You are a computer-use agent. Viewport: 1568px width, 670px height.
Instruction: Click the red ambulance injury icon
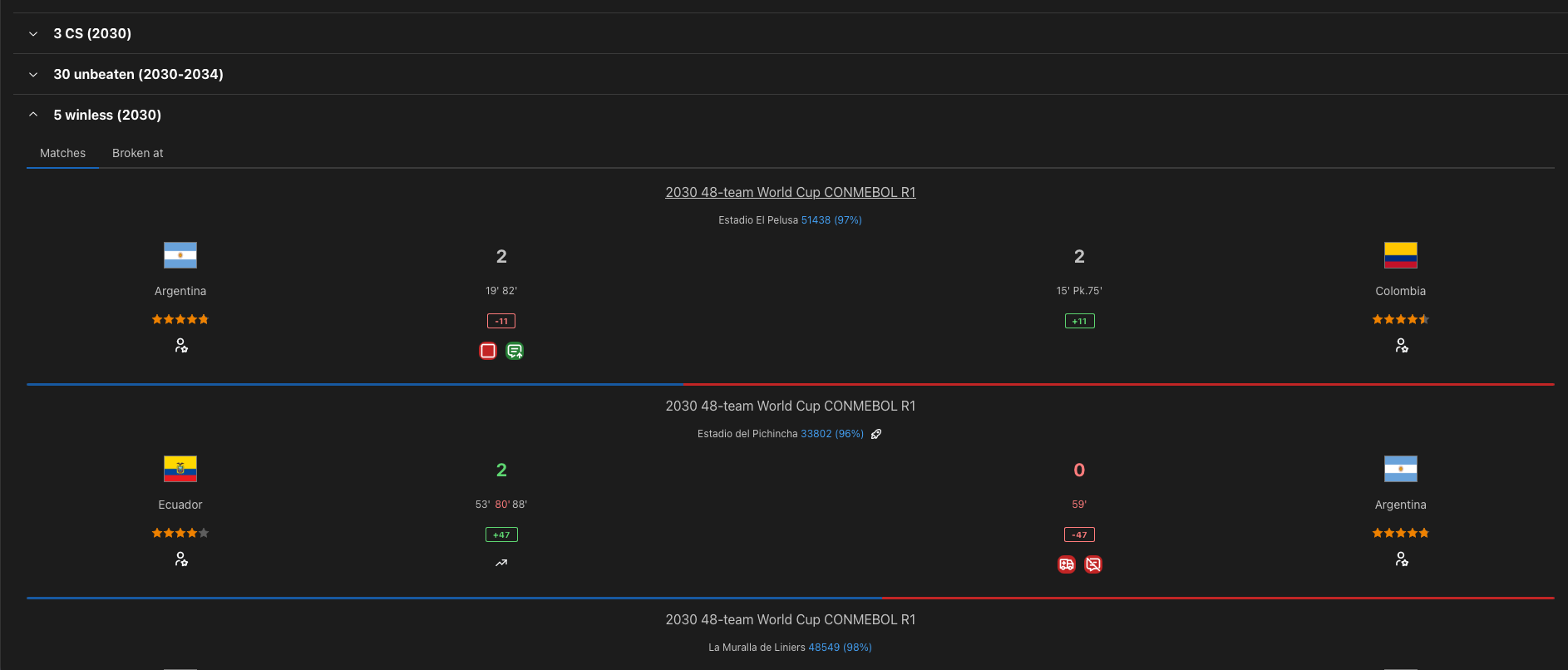click(x=1067, y=564)
